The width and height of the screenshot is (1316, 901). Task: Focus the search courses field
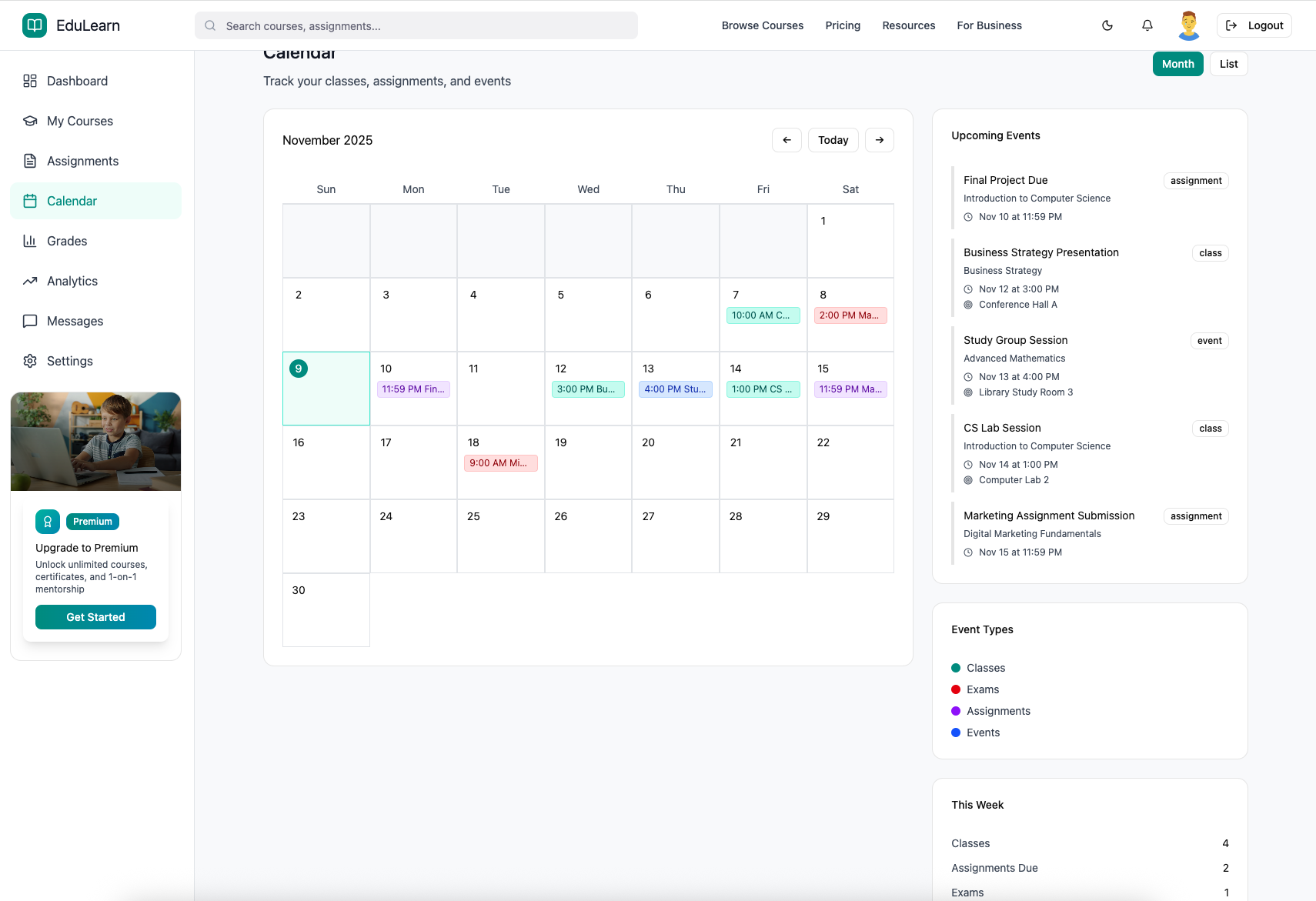[416, 25]
